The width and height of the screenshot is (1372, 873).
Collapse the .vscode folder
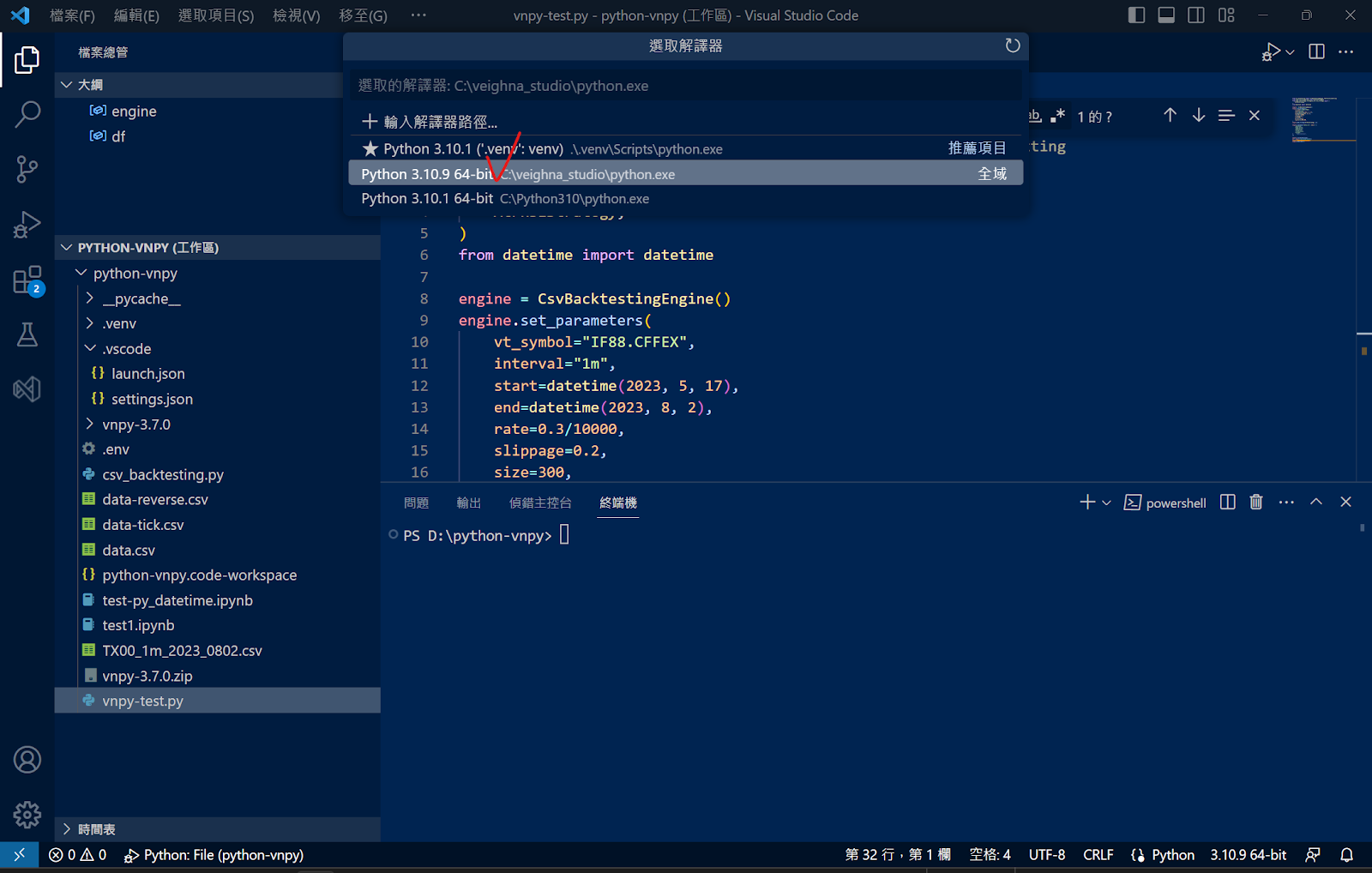90,348
